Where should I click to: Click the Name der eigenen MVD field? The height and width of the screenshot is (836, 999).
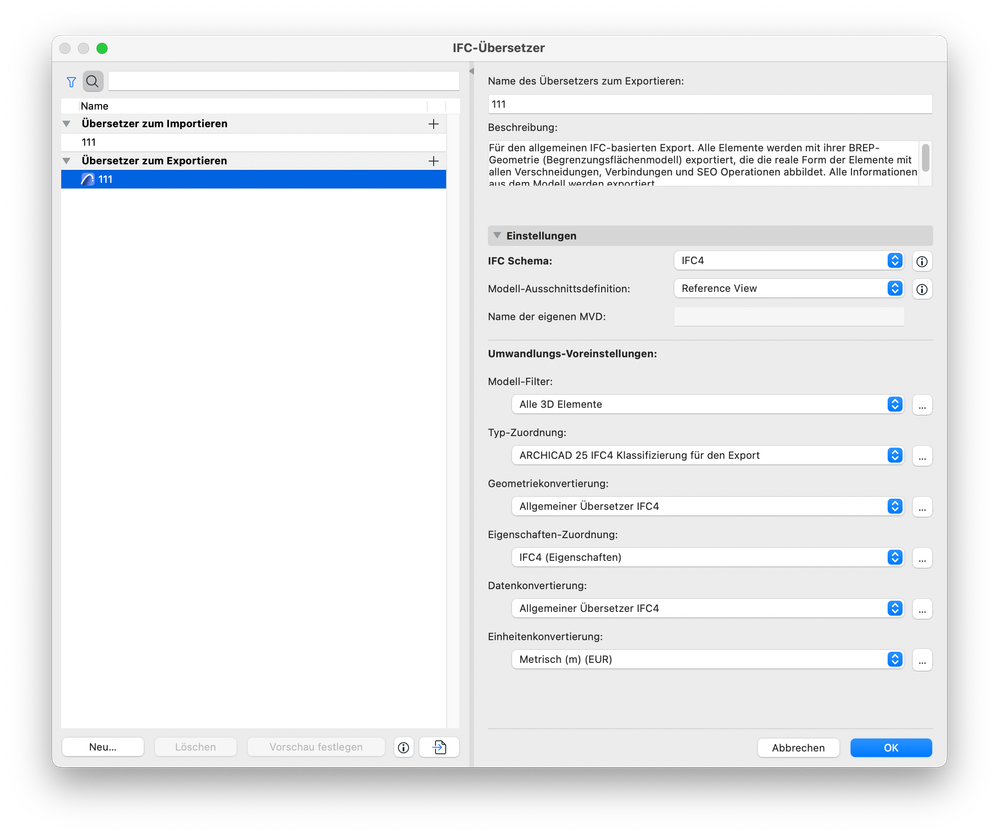pyautogui.click(x=789, y=317)
